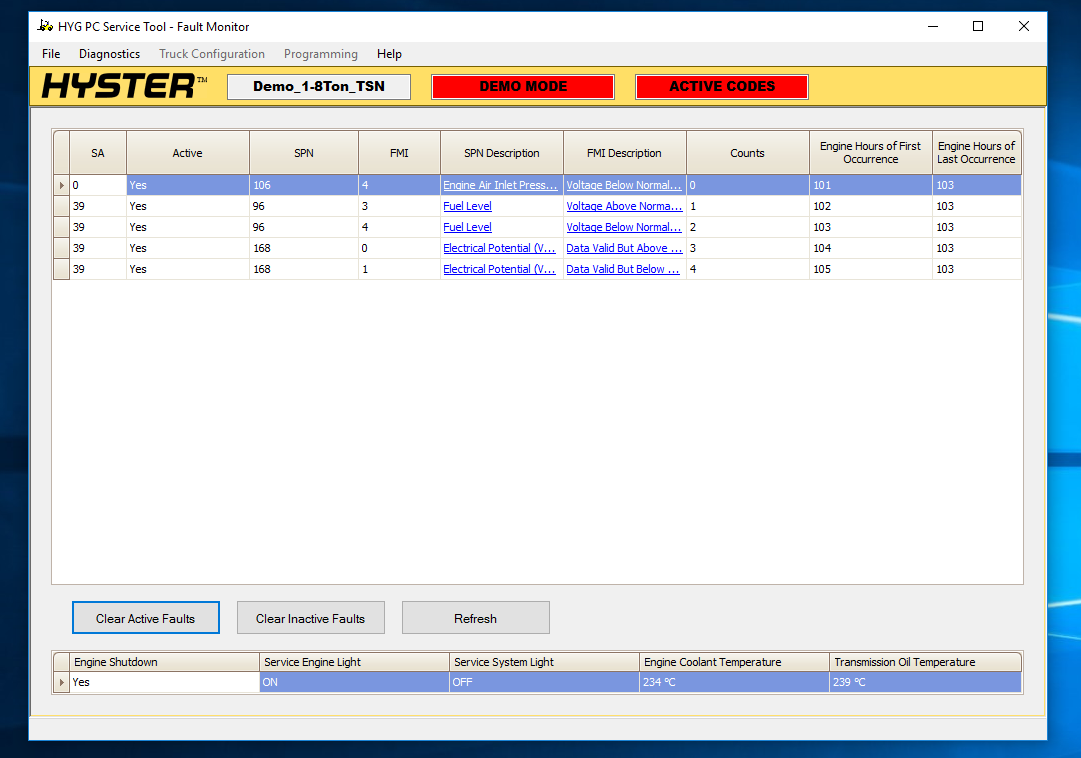
Task: Select the row indicator arrow of first fault row
Action: (x=61, y=185)
